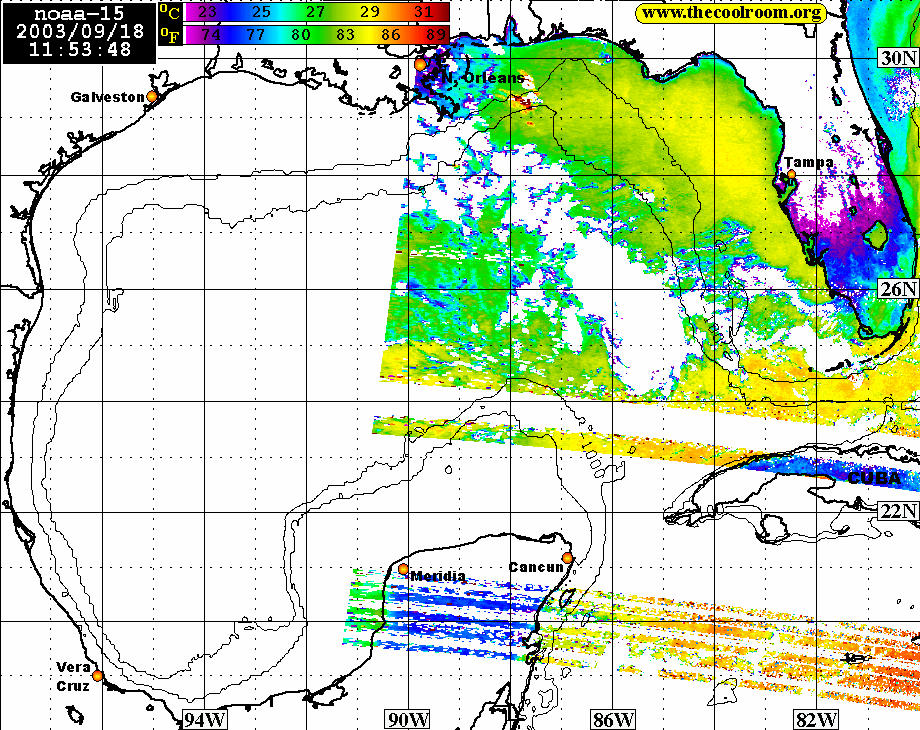Click the Galveston city marker dot
This screenshot has height=730, width=920.
coord(152,96)
